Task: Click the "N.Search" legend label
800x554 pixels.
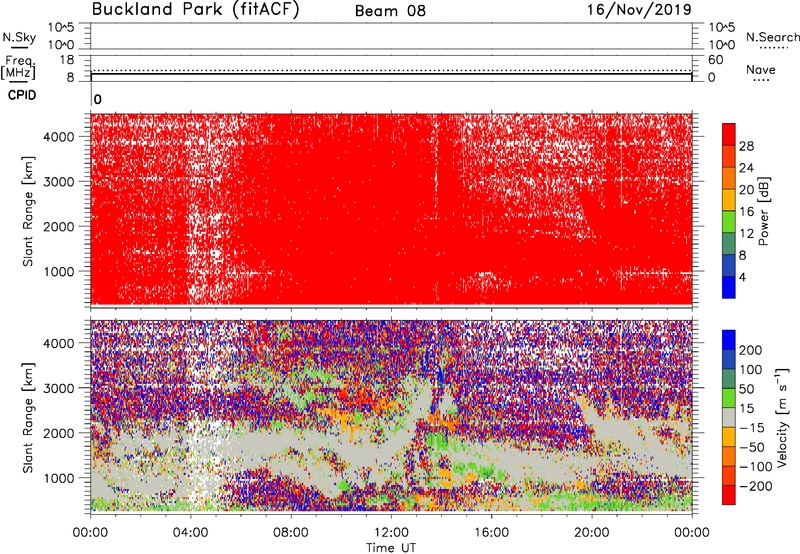Action: pos(773,37)
